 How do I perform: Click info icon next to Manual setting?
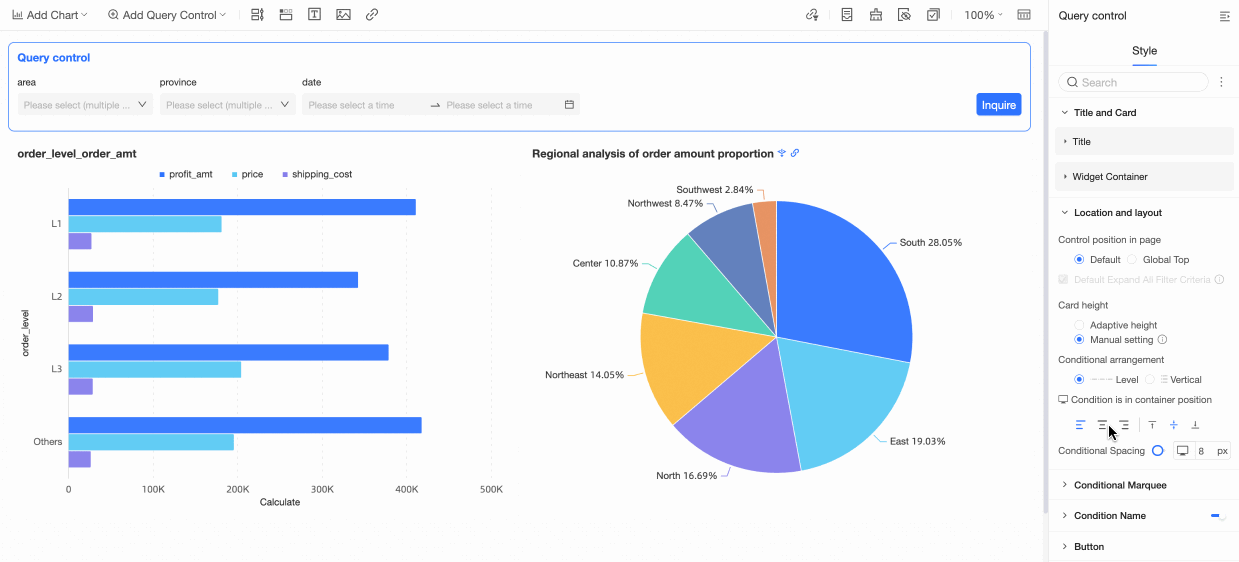click(1162, 340)
